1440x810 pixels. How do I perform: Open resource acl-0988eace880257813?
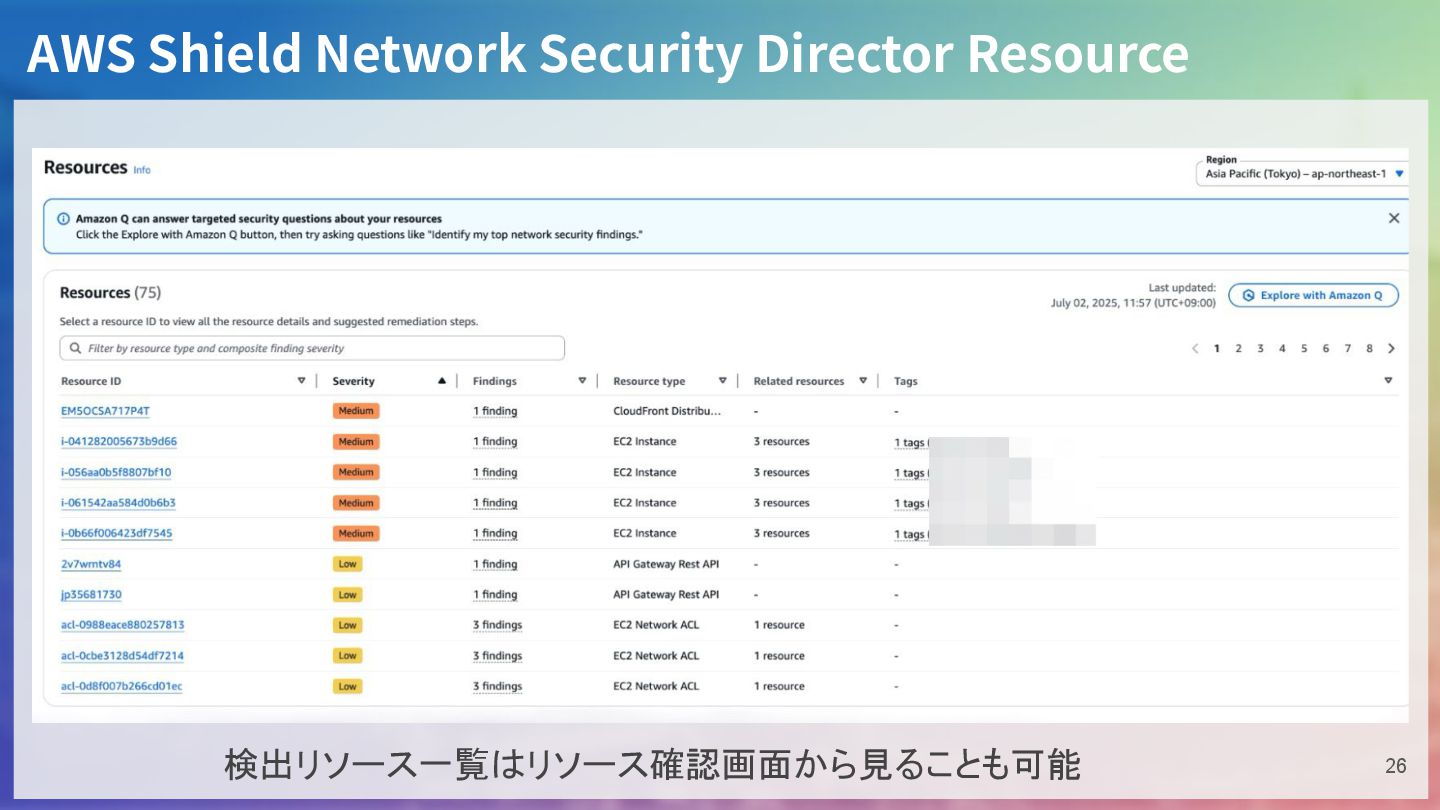point(122,625)
